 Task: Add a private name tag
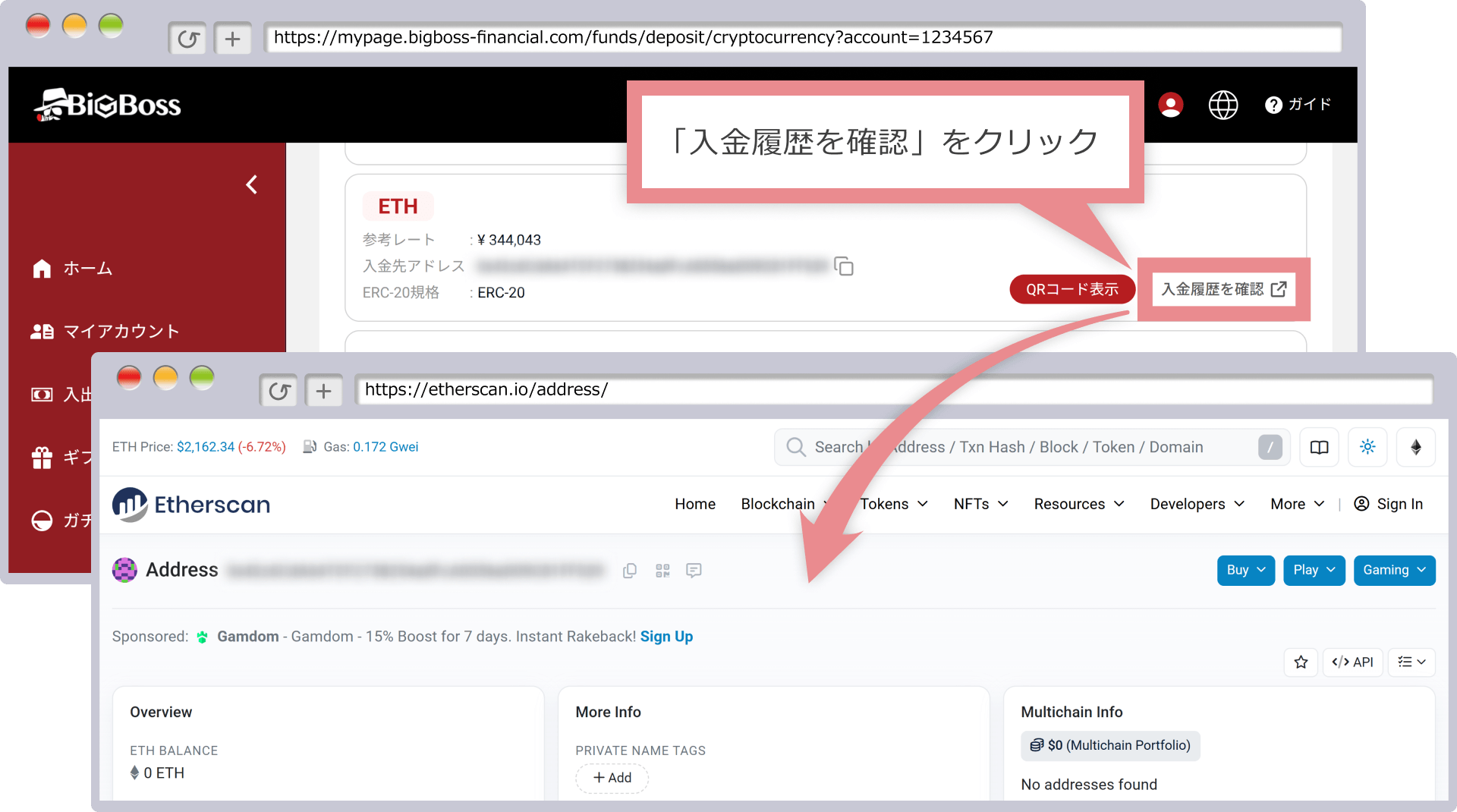click(612, 778)
